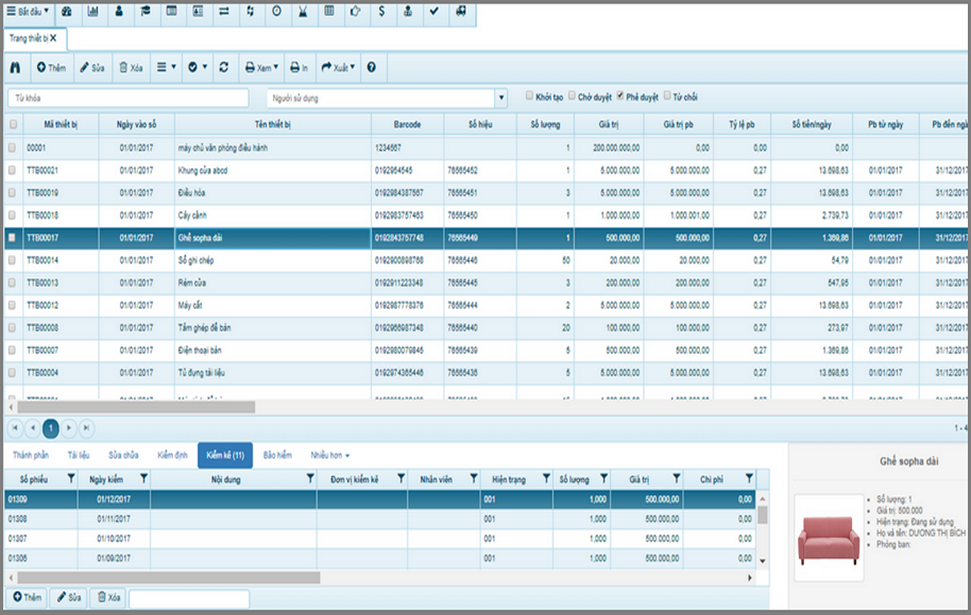Screen dimensions: 971x615
Task: Click the Kiểm kê grid horizontal scrollbar thumb
Action: [168, 577]
